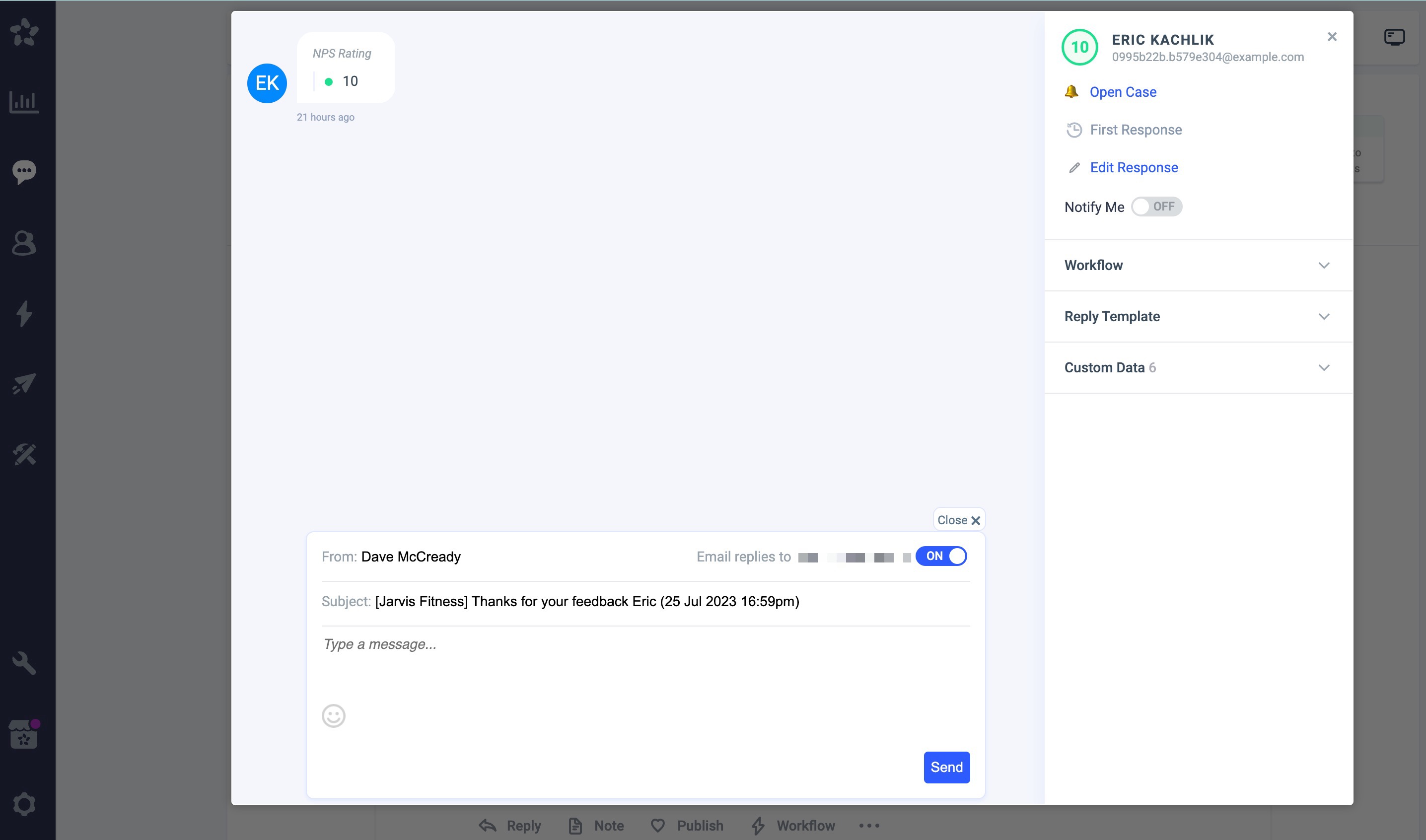Select the Publish tab at bottom
The height and width of the screenshot is (840, 1426).
pyautogui.click(x=687, y=826)
